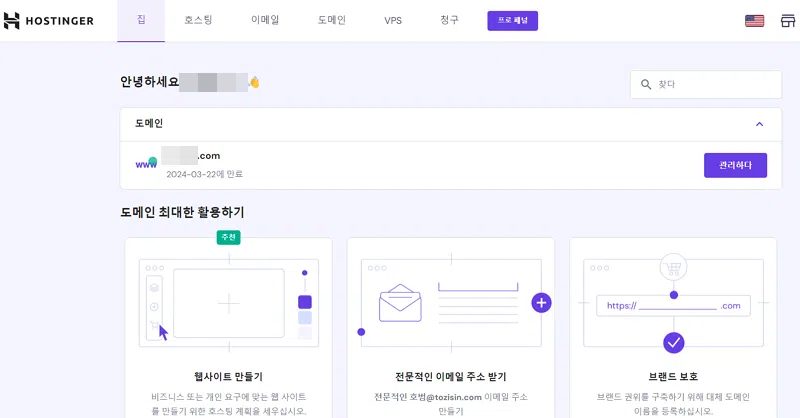Click the 관리하다 button
Screen dimensions: 800x418
(735, 165)
